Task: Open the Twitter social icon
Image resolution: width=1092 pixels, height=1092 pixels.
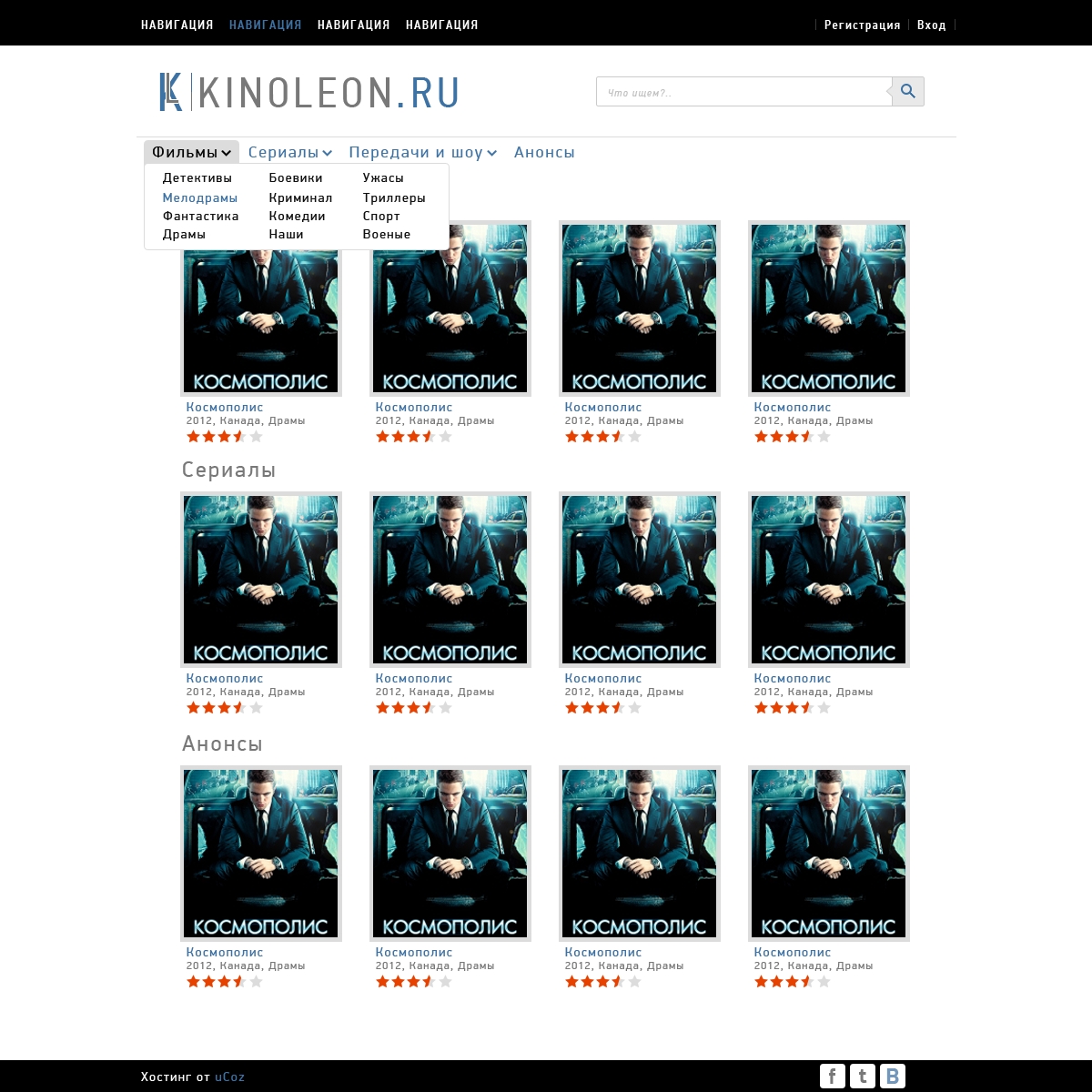Action: click(863, 1077)
